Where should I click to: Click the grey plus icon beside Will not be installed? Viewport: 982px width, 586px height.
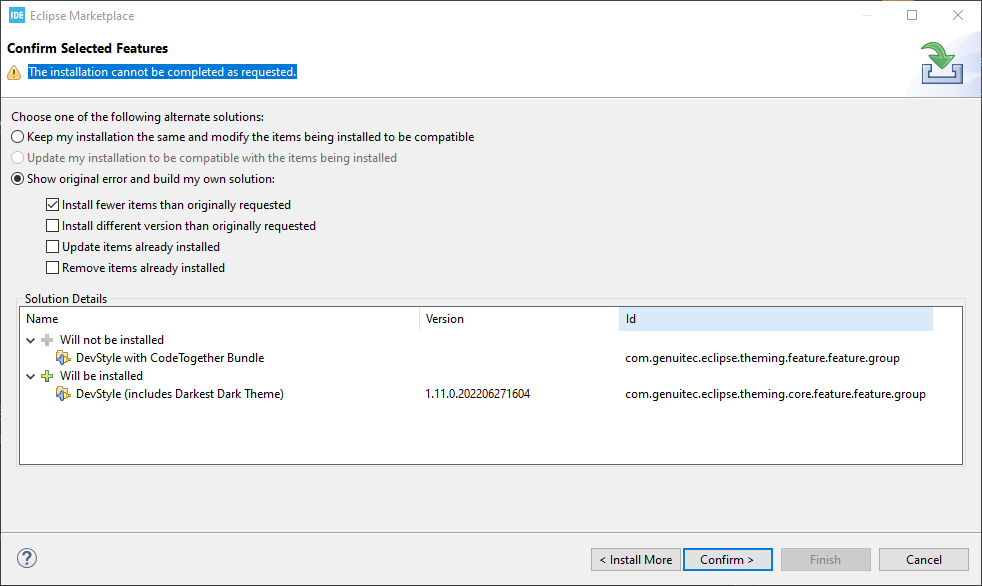47,340
